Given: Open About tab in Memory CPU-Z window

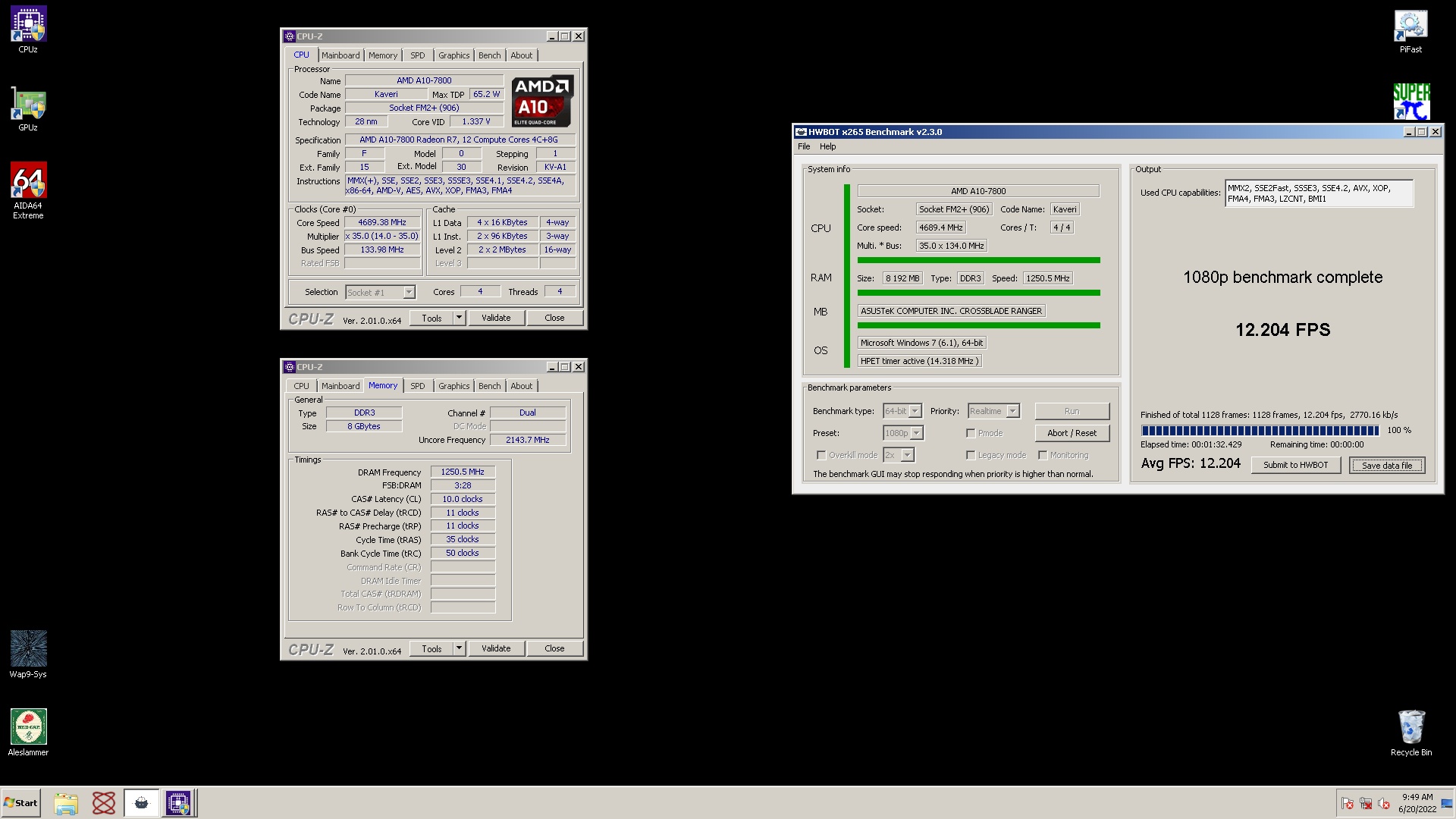Looking at the screenshot, I should point(521,386).
